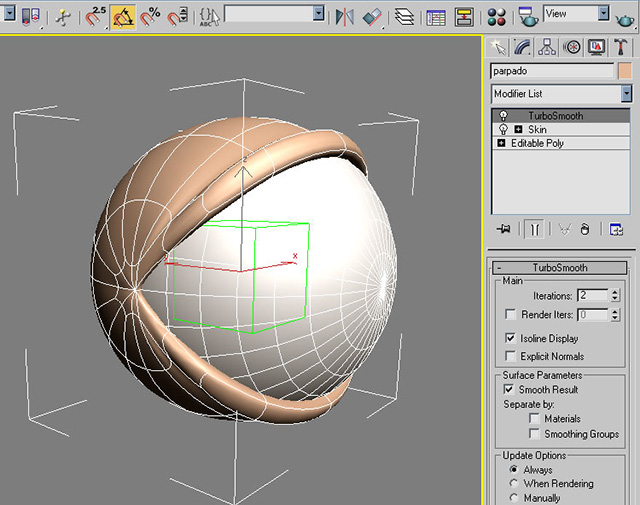Image resolution: width=640 pixels, height=505 pixels.
Task: Enable the Render Iters checkbox
Action: coord(510,314)
